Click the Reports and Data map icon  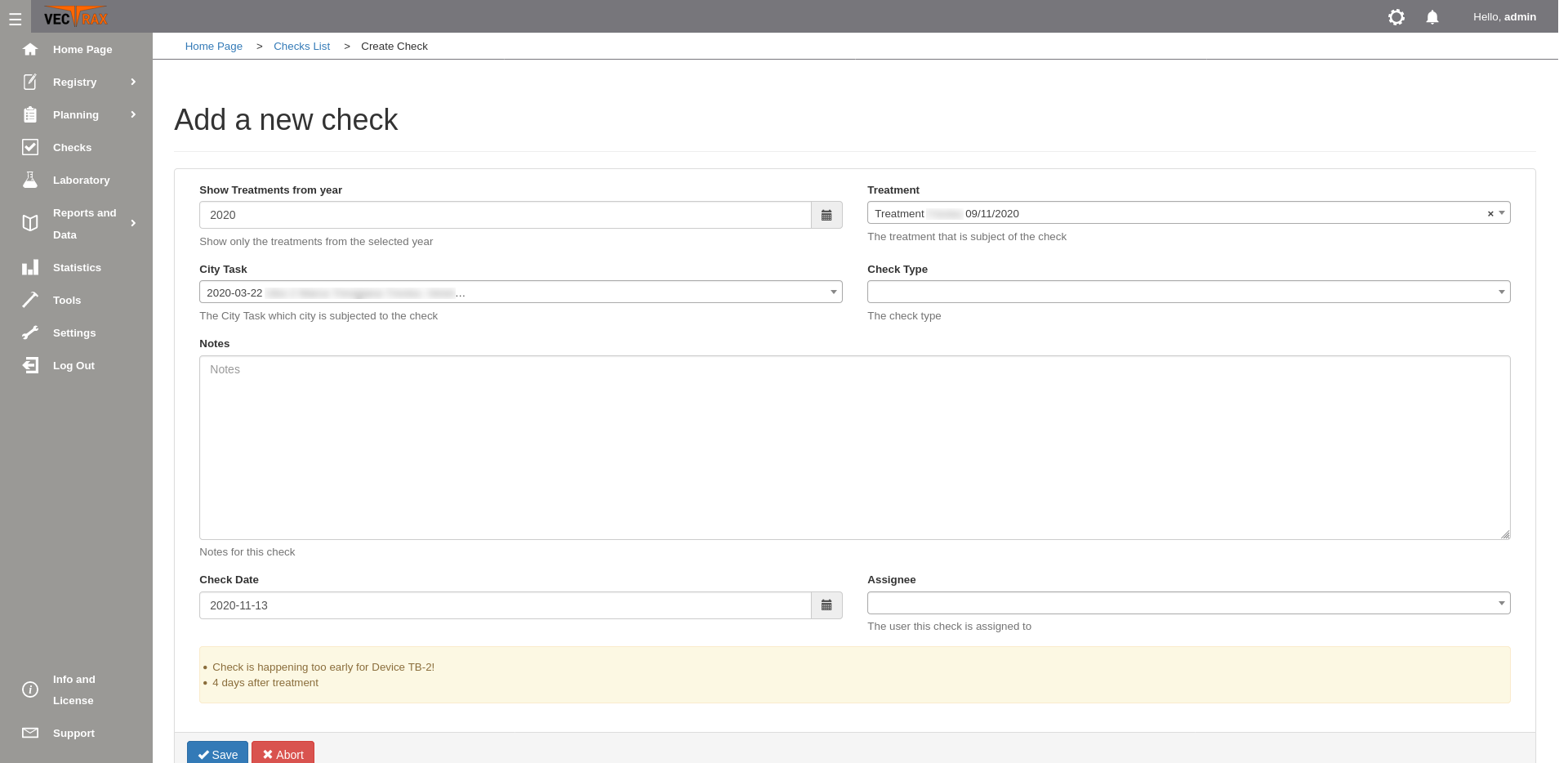click(30, 223)
